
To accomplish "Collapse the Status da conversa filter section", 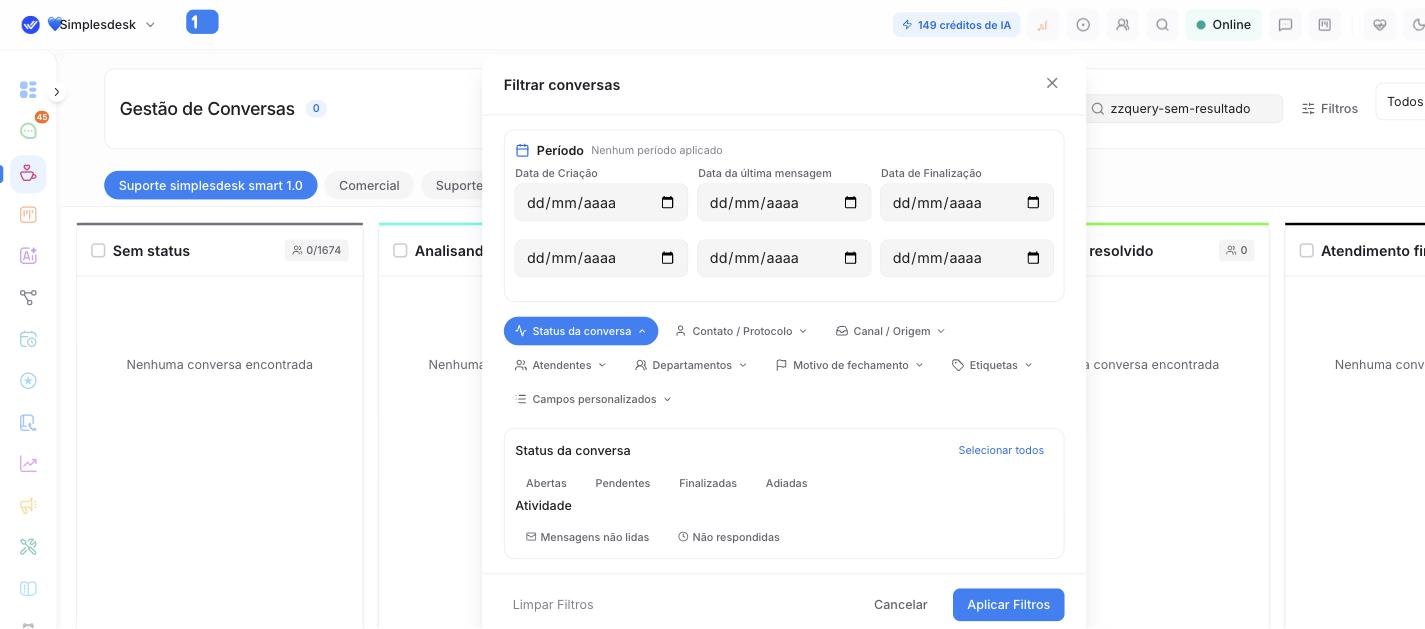I will click(581, 331).
